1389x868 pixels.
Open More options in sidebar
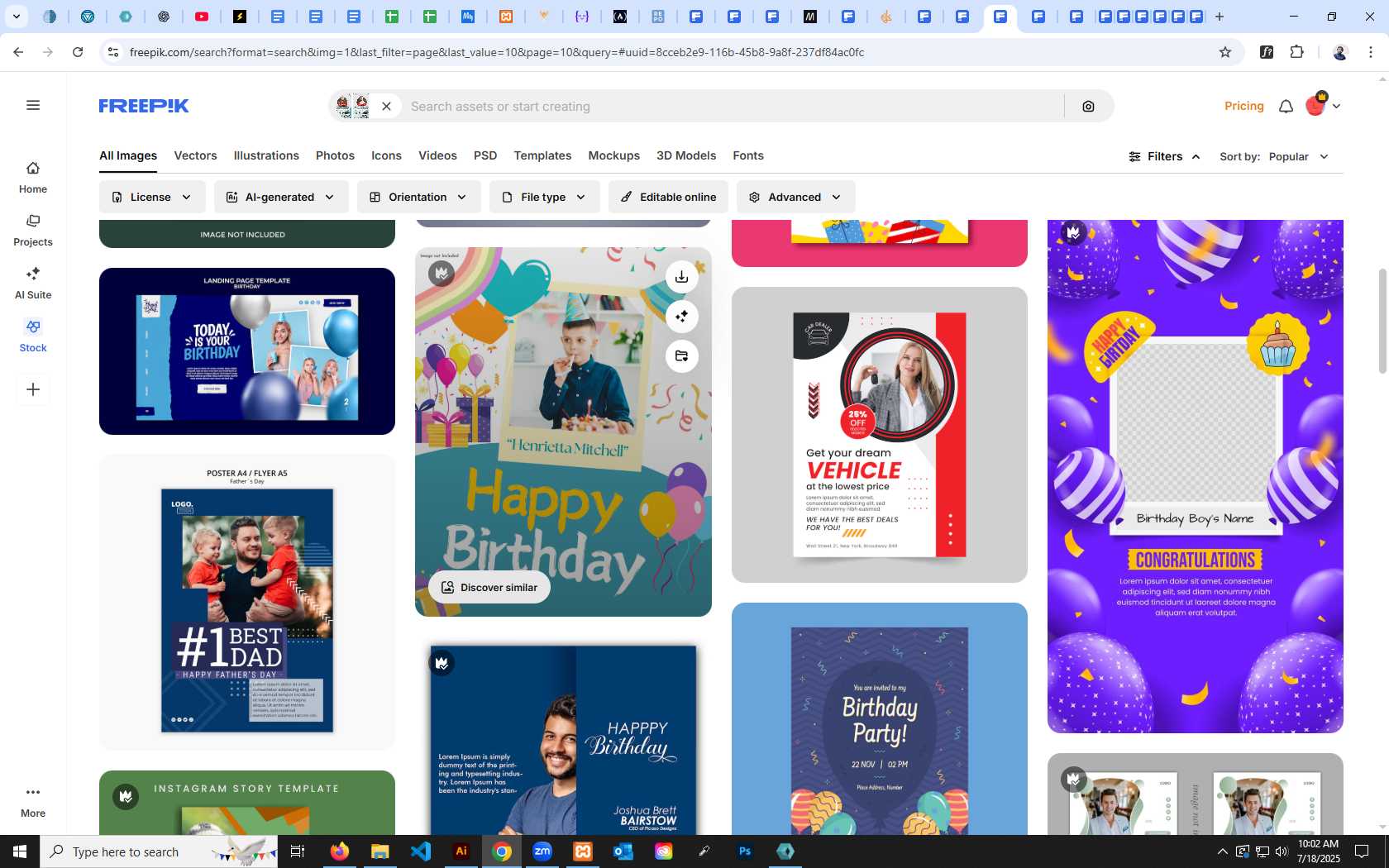(33, 802)
